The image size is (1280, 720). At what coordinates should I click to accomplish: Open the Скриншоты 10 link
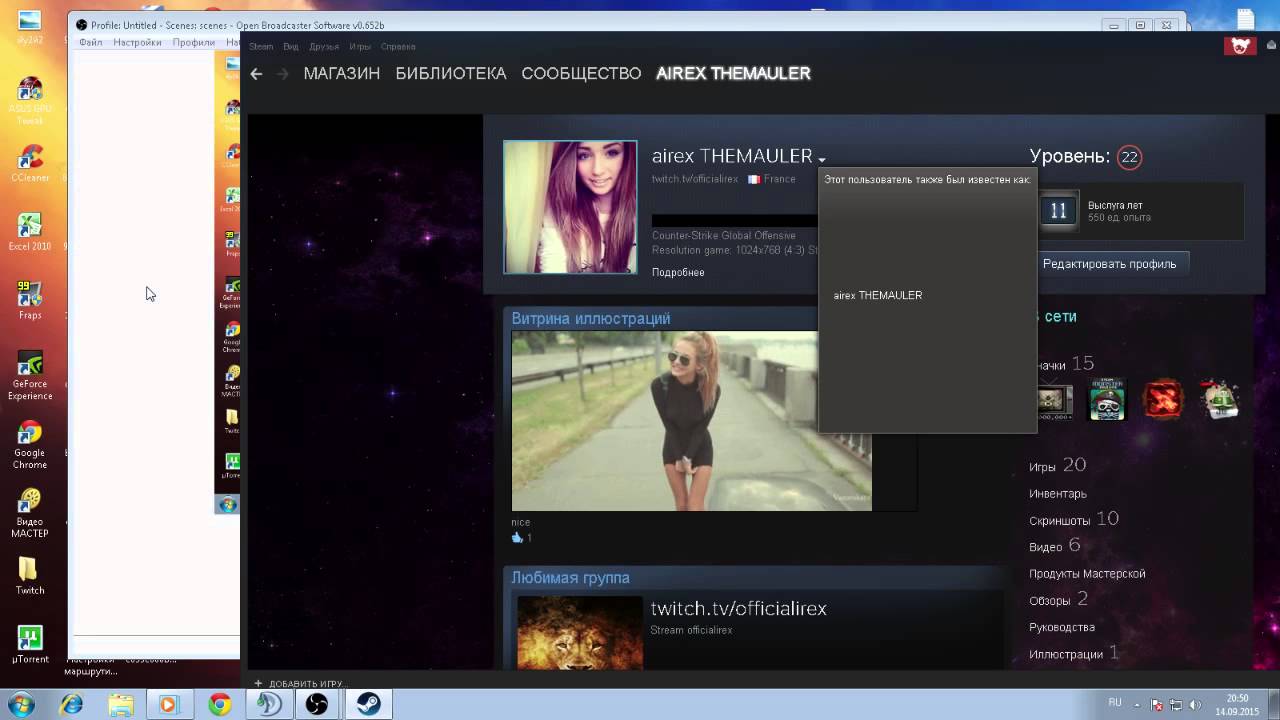click(x=1074, y=519)
